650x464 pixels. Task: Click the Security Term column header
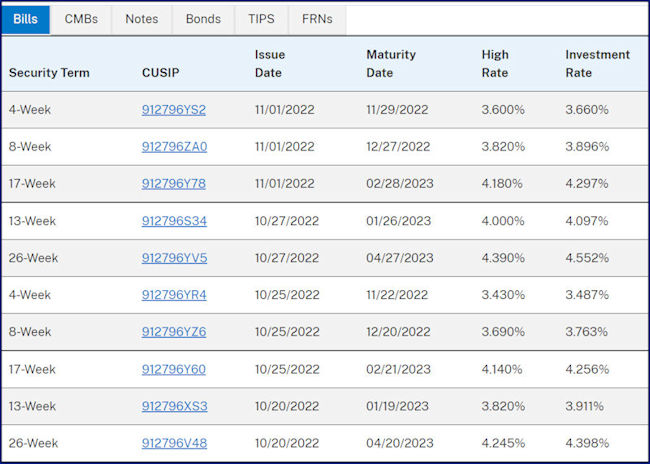pos(49,73)
